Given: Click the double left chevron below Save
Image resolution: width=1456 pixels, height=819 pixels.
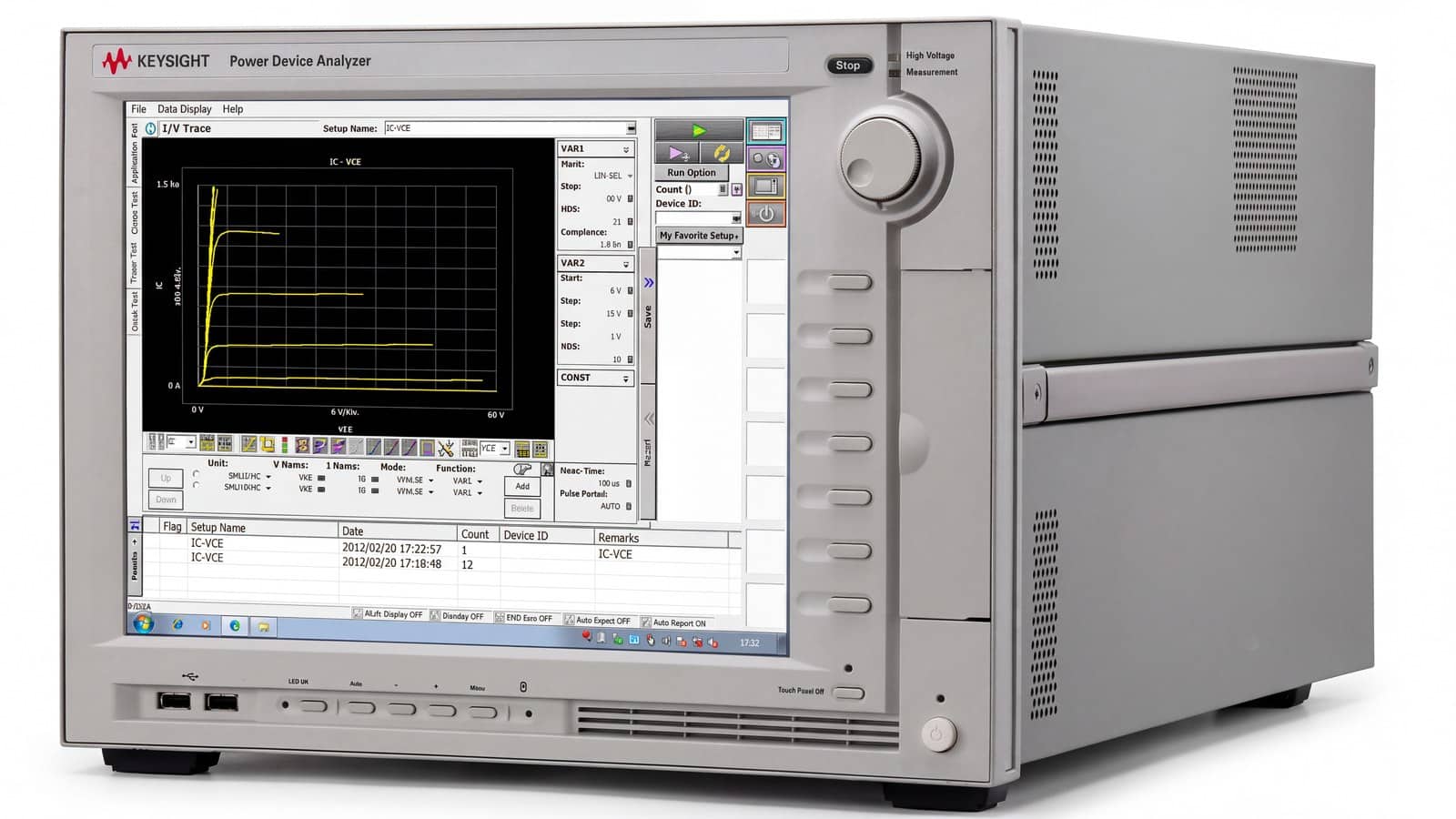Looking at the screenshot, I should (649, 419).
